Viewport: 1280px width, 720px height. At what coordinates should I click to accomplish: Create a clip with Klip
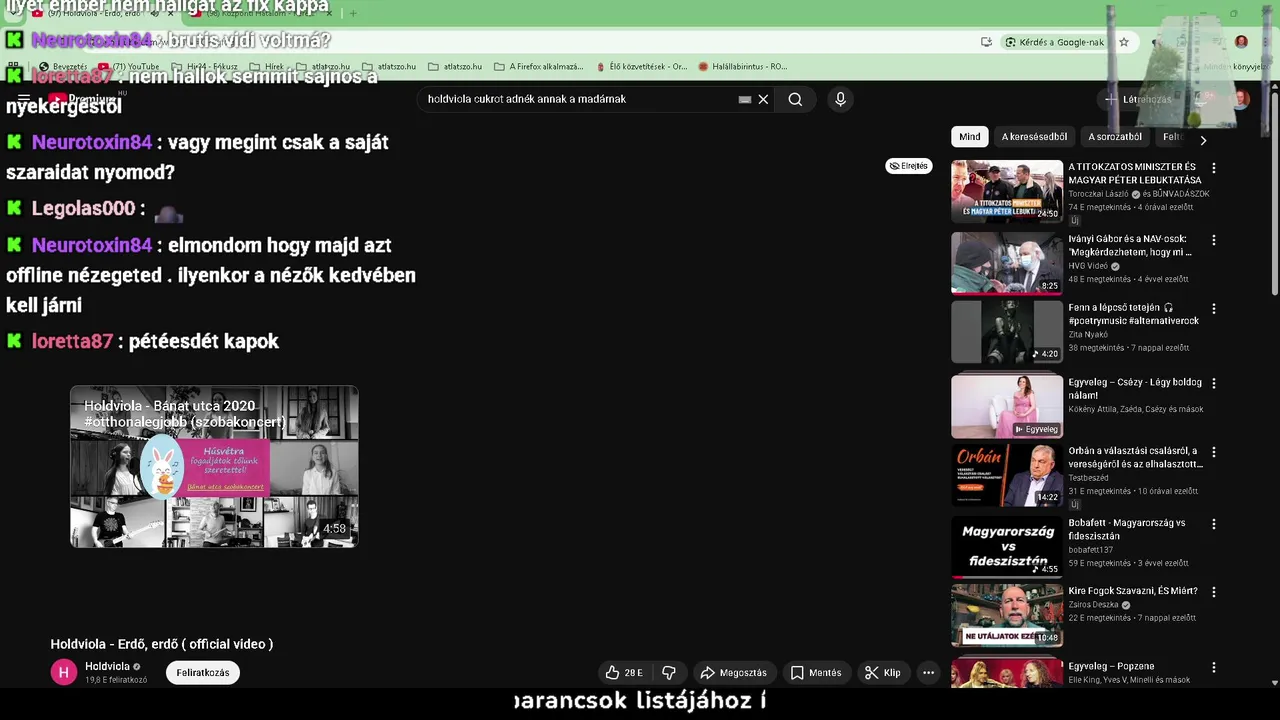883,673
